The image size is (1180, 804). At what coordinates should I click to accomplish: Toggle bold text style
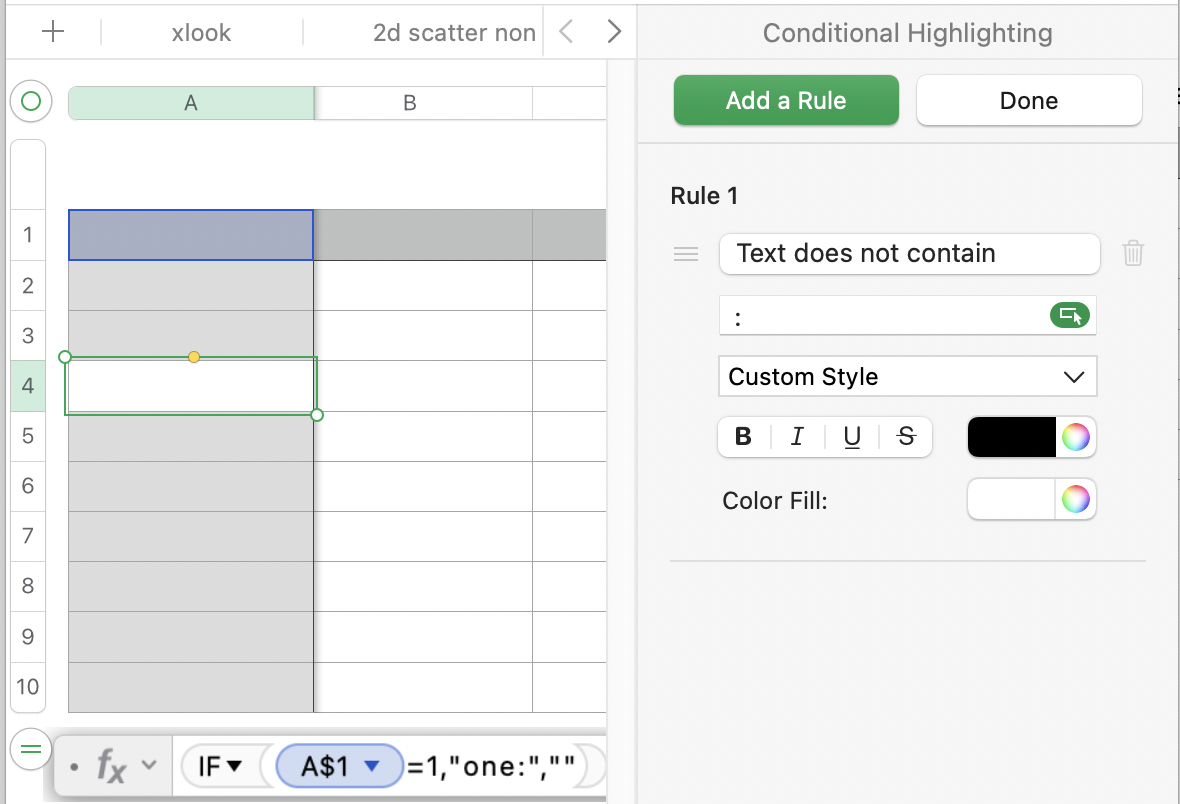pyautogui.click(x=743, y=437)
